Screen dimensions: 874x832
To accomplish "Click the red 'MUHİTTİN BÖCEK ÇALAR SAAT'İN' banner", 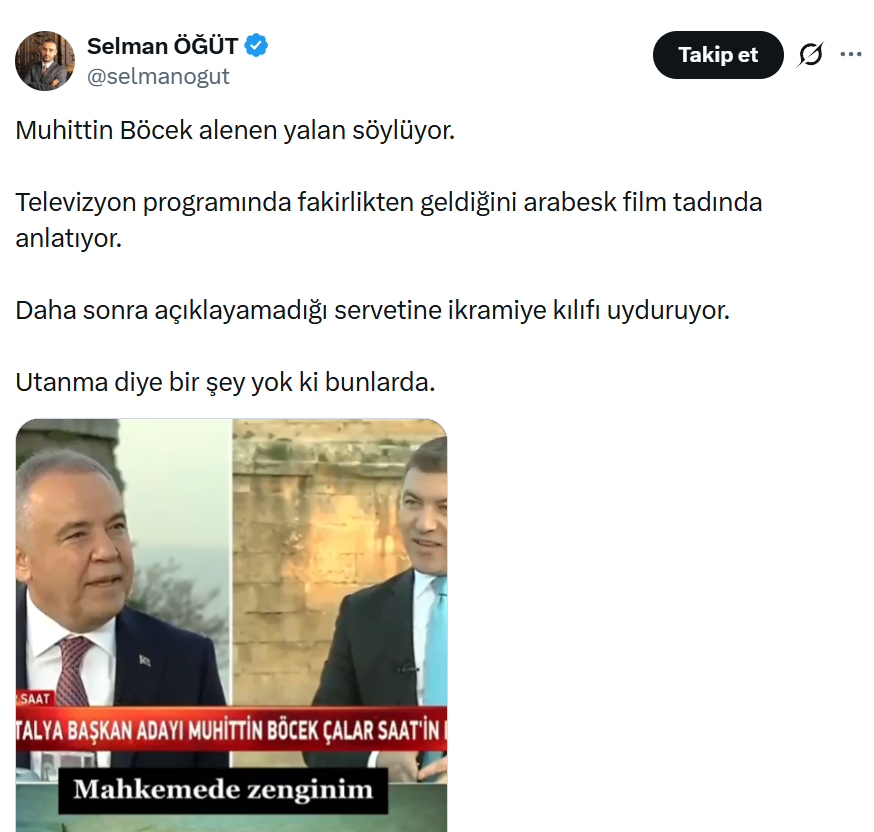I will 231,729.
